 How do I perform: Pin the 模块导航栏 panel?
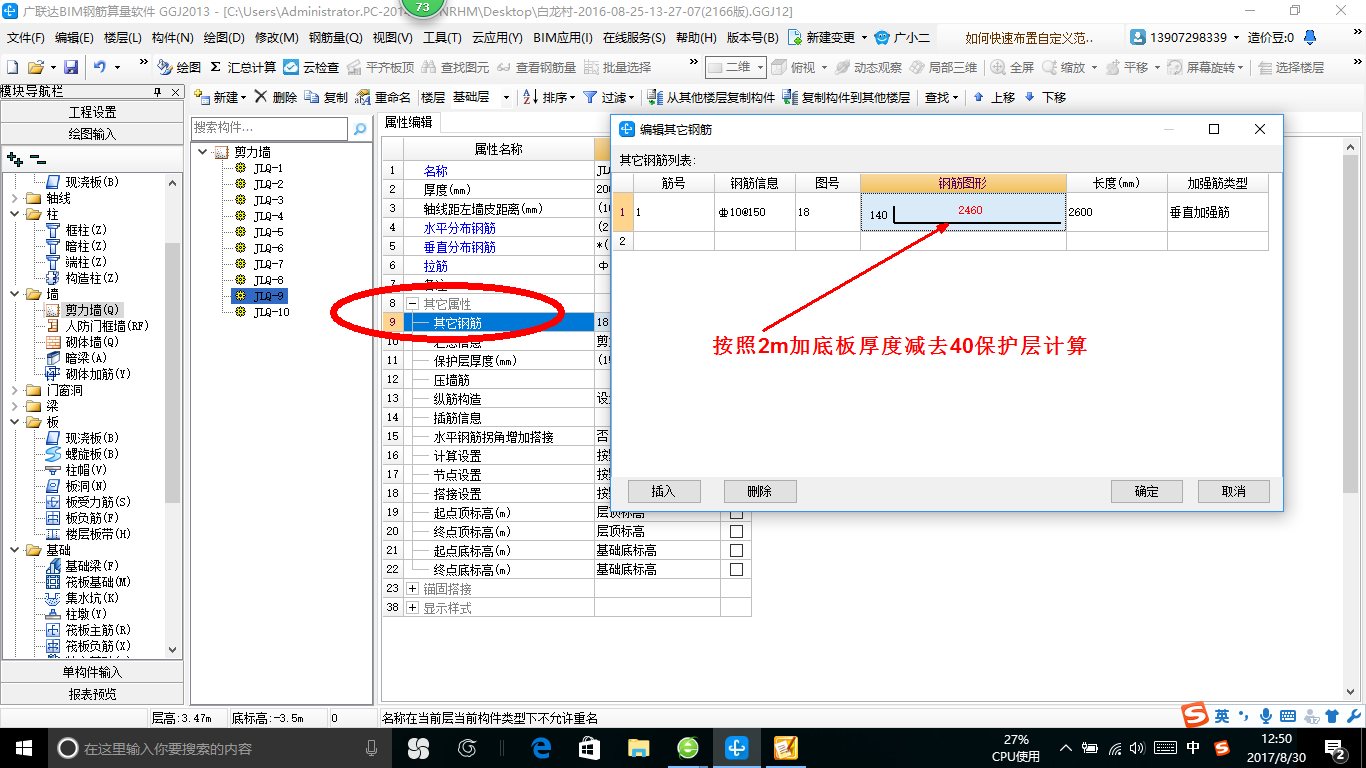point(157,92)
